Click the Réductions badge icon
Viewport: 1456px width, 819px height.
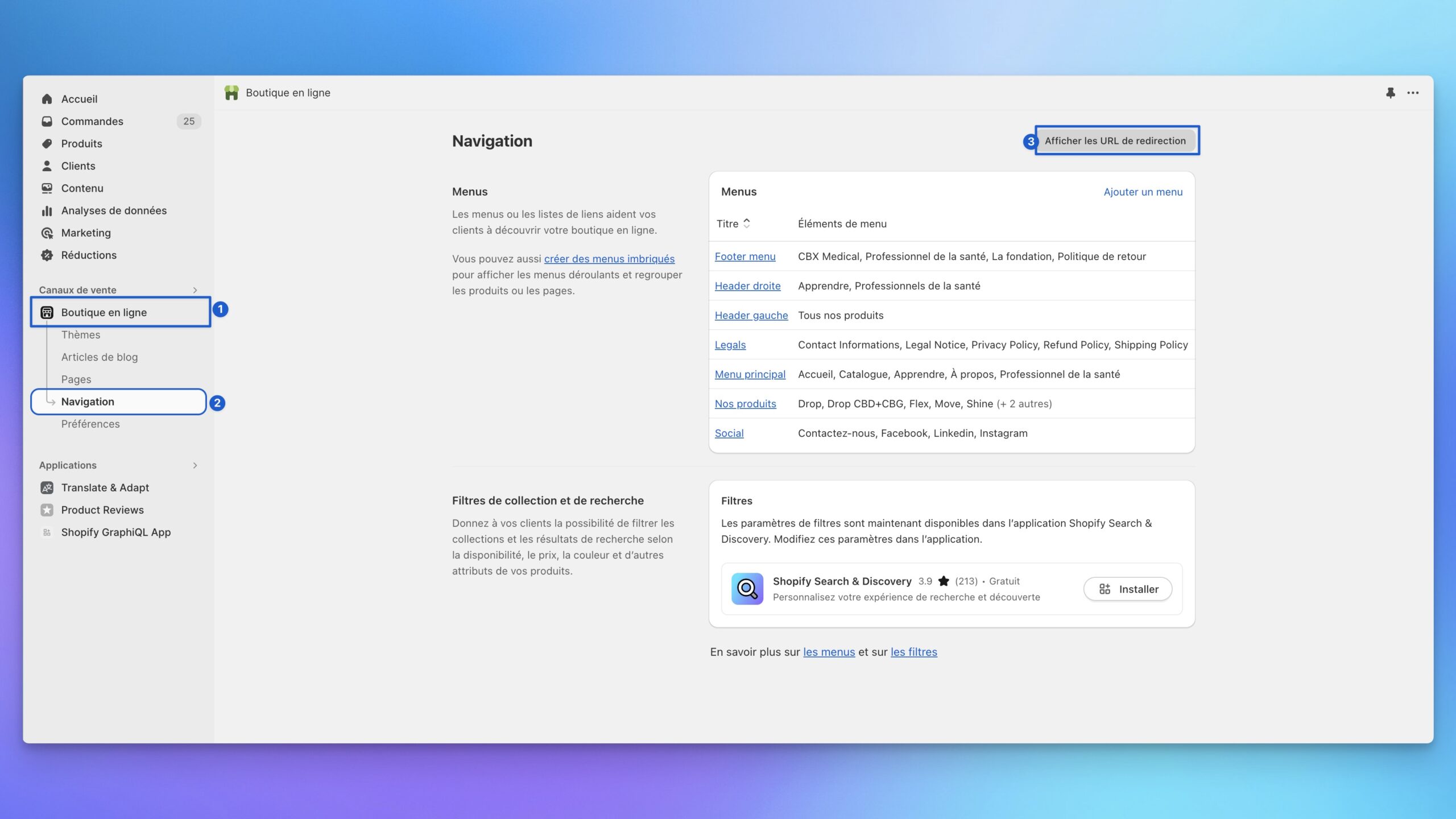pyautogui.click(x=47, y=255)
